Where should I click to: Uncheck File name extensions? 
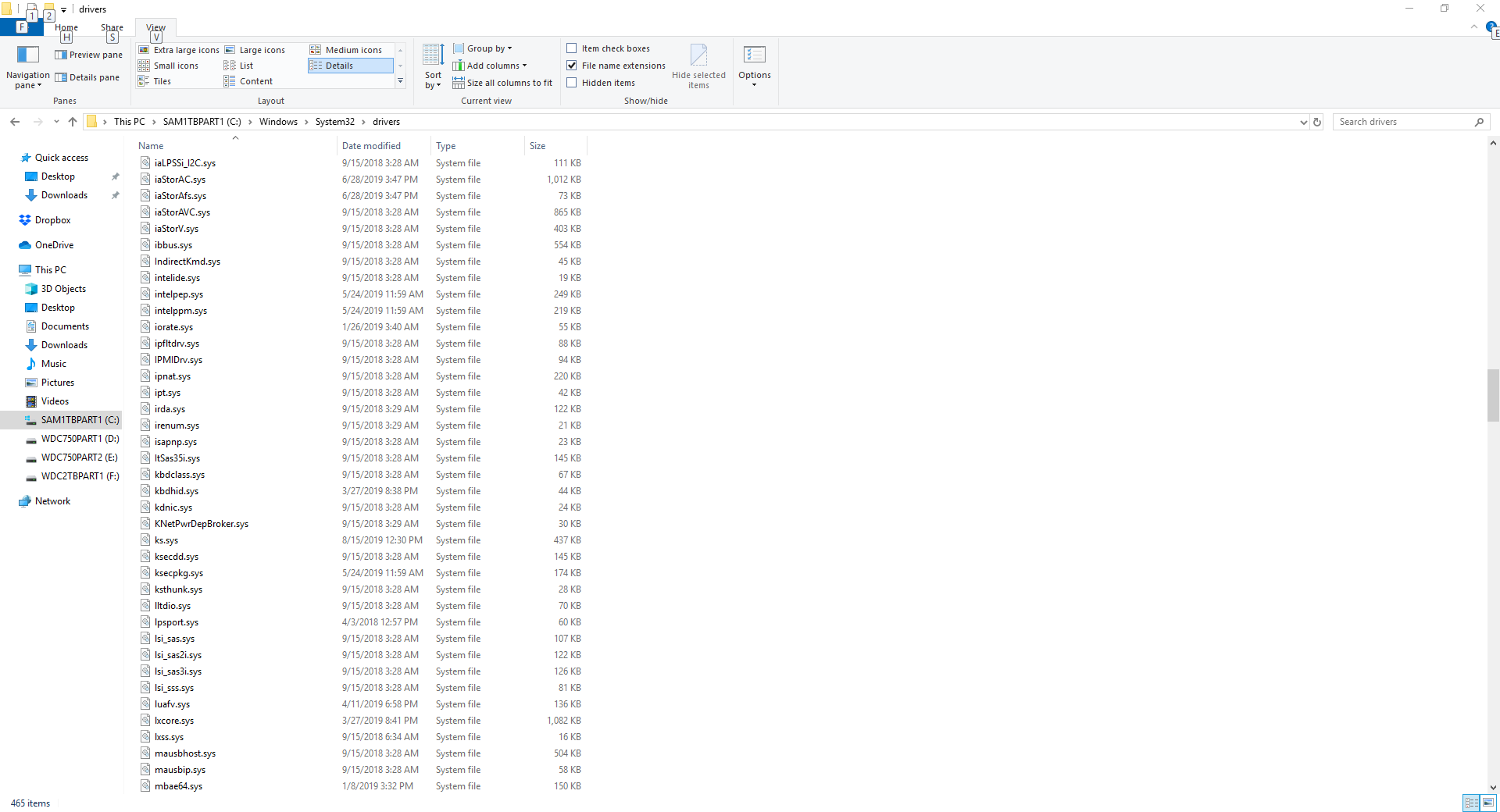572,66
